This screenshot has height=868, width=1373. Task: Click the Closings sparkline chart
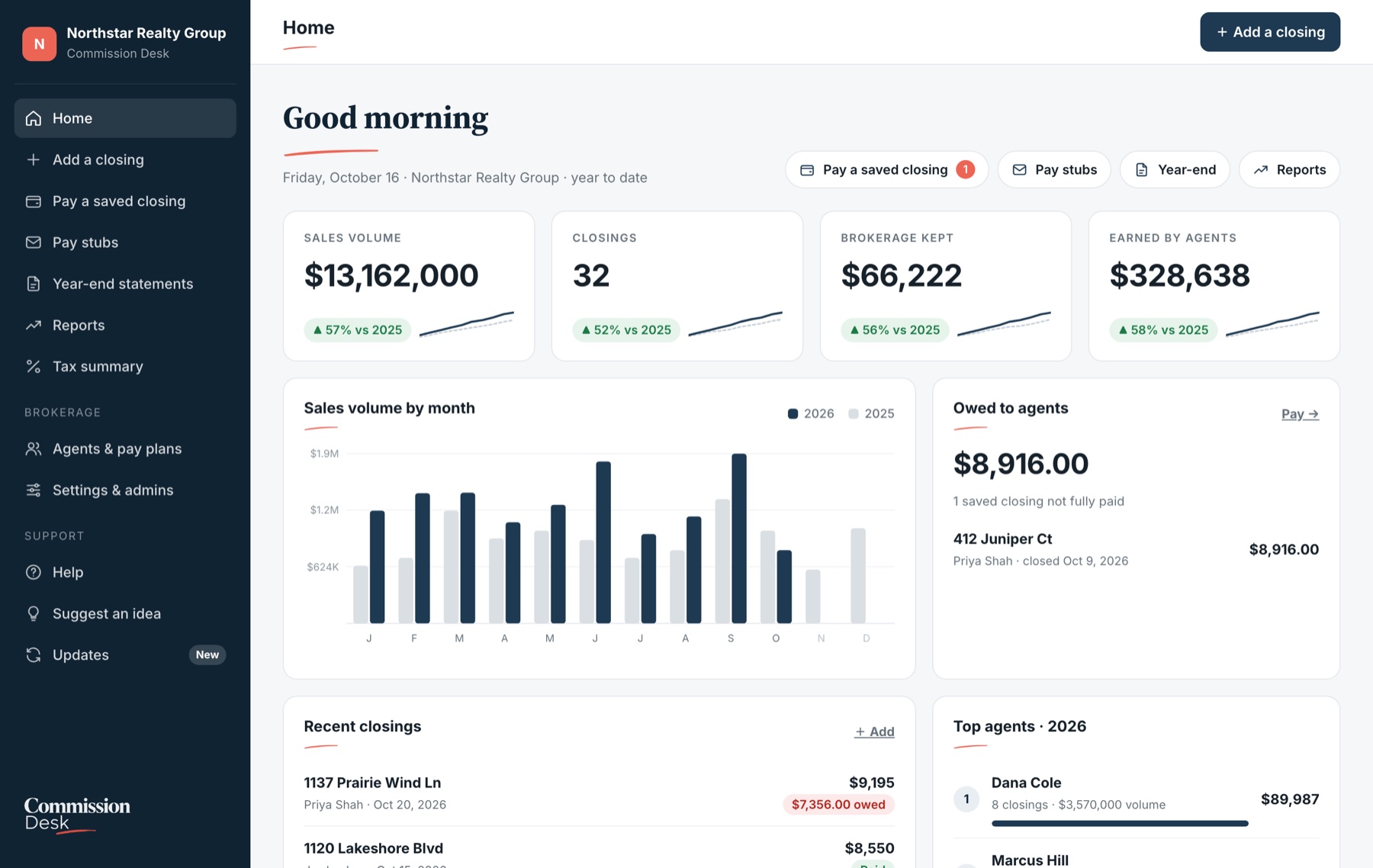click(735, 323)
